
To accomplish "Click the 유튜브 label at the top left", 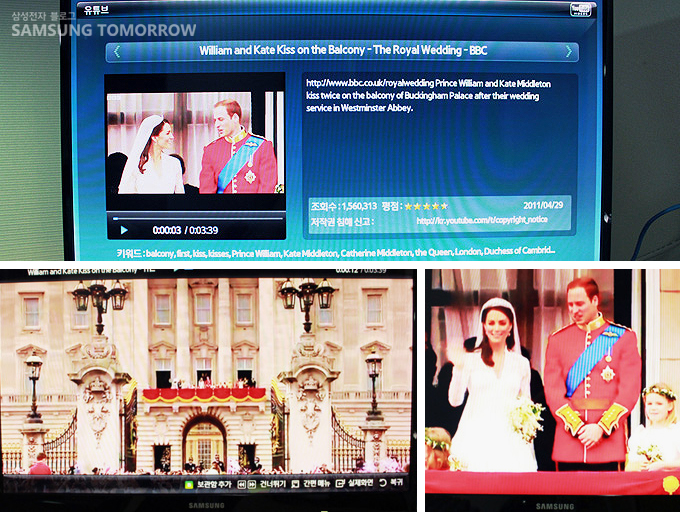I will (x=94, y=10).
